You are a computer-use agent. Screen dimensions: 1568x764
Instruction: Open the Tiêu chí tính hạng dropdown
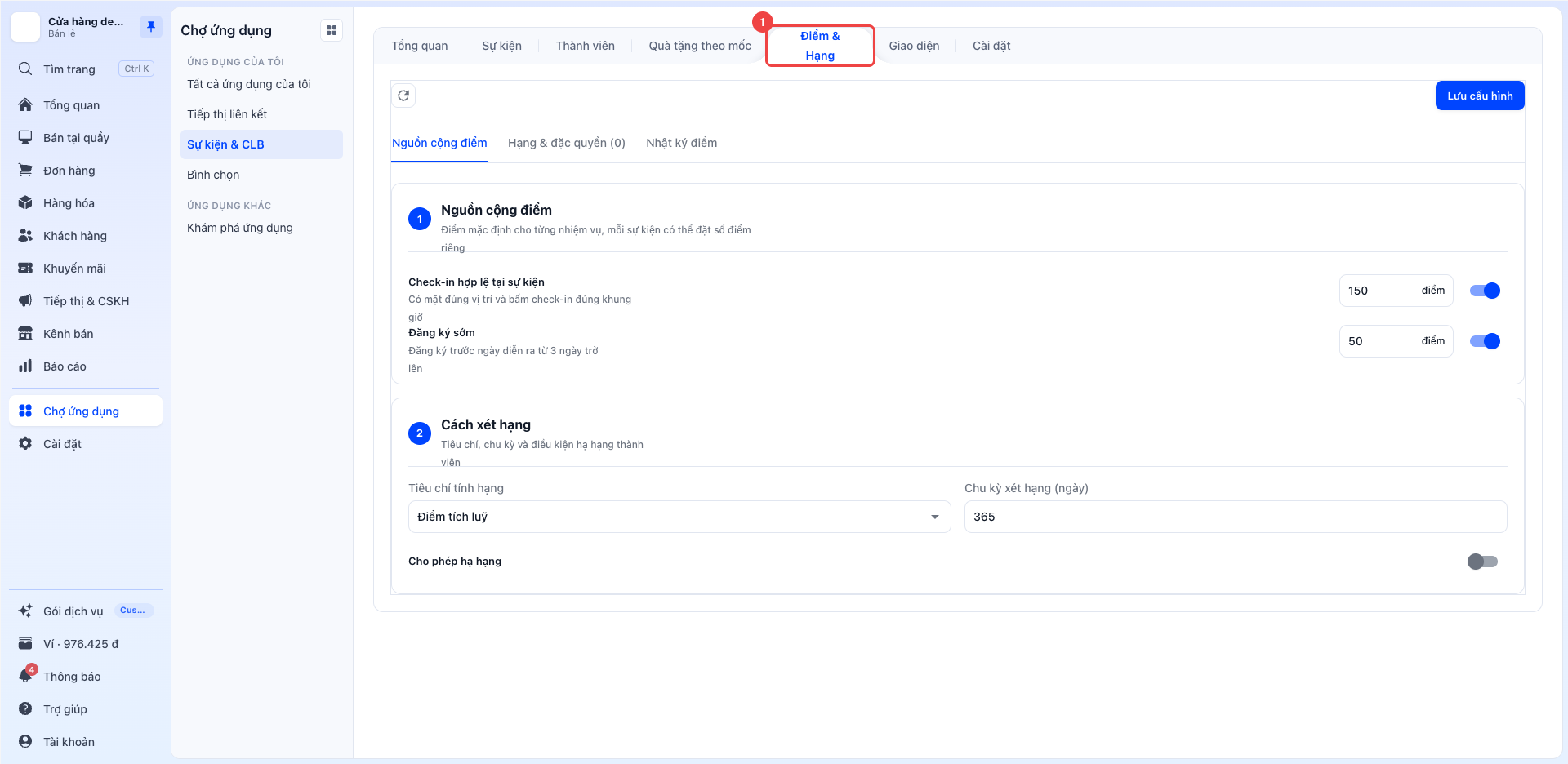pos(679,517)
